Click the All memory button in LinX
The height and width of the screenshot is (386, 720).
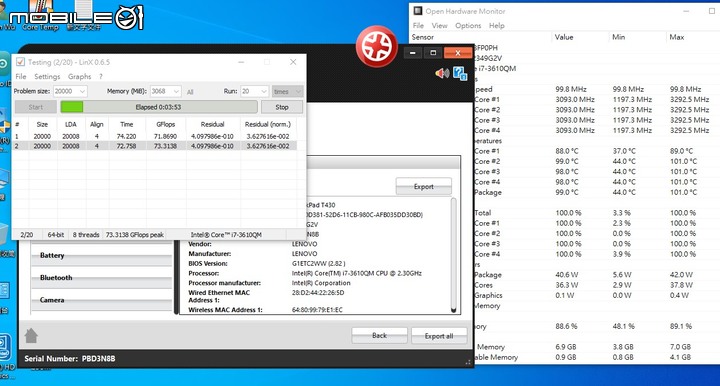[x=190, y=92]
